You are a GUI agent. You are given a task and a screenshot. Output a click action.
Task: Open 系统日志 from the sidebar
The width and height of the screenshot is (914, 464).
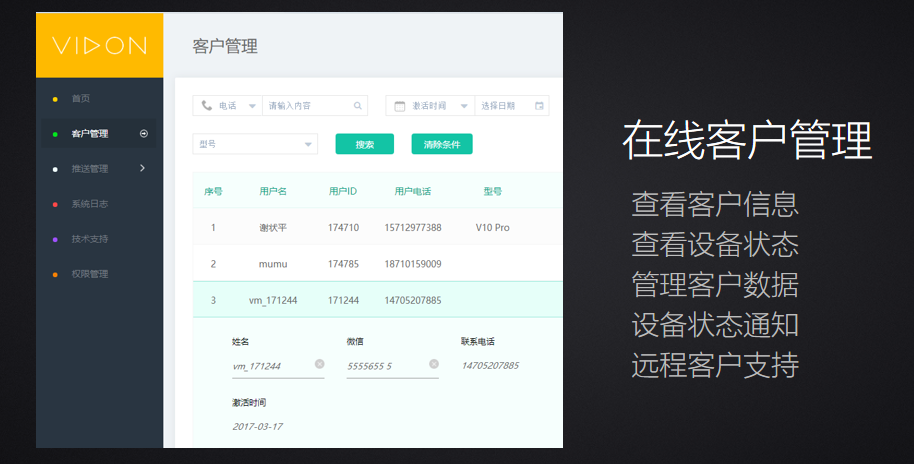pyautogui.click(x=89, y=204)
